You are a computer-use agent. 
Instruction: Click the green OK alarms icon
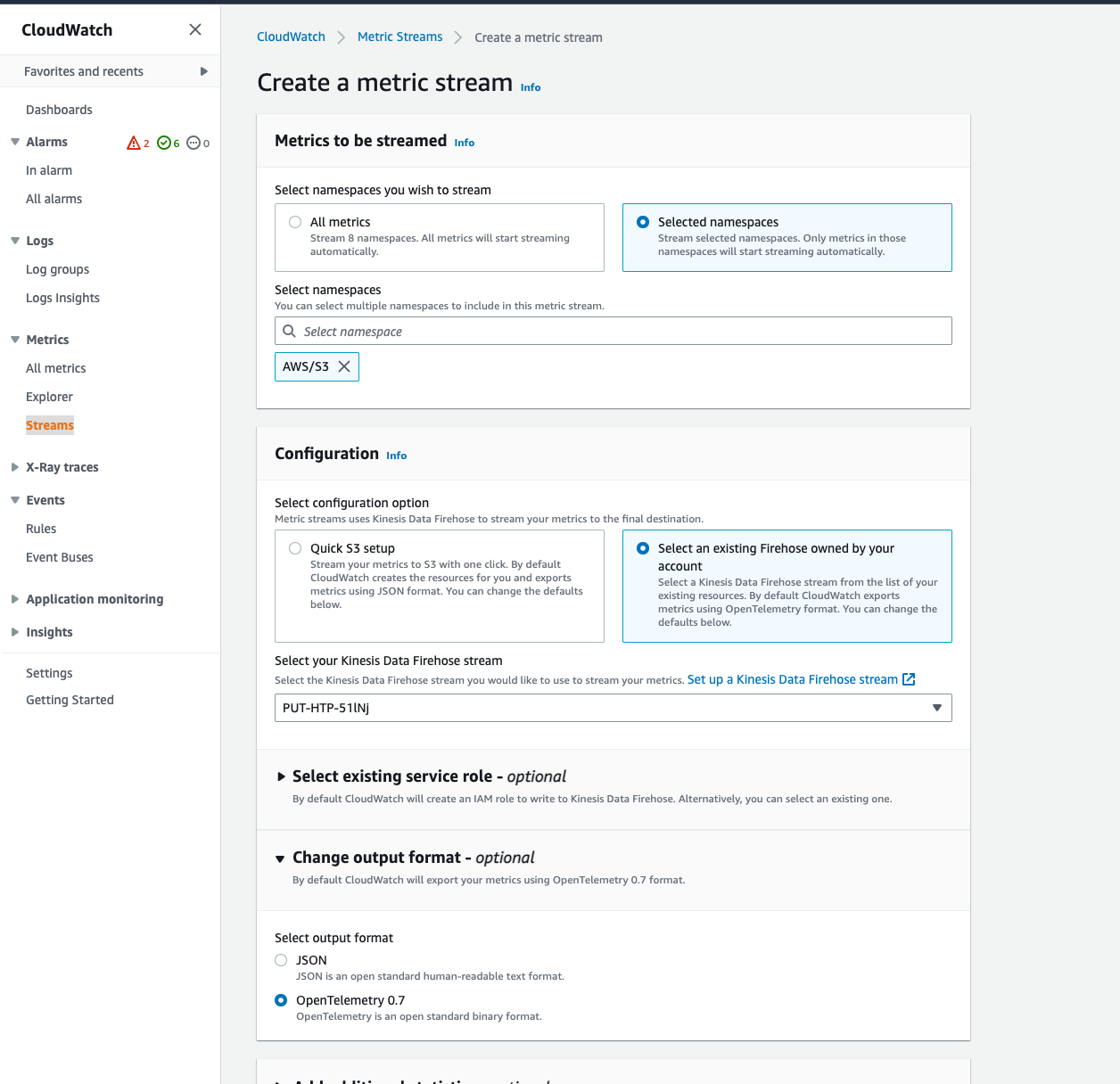pyautogui.click(x=164, y=143)
